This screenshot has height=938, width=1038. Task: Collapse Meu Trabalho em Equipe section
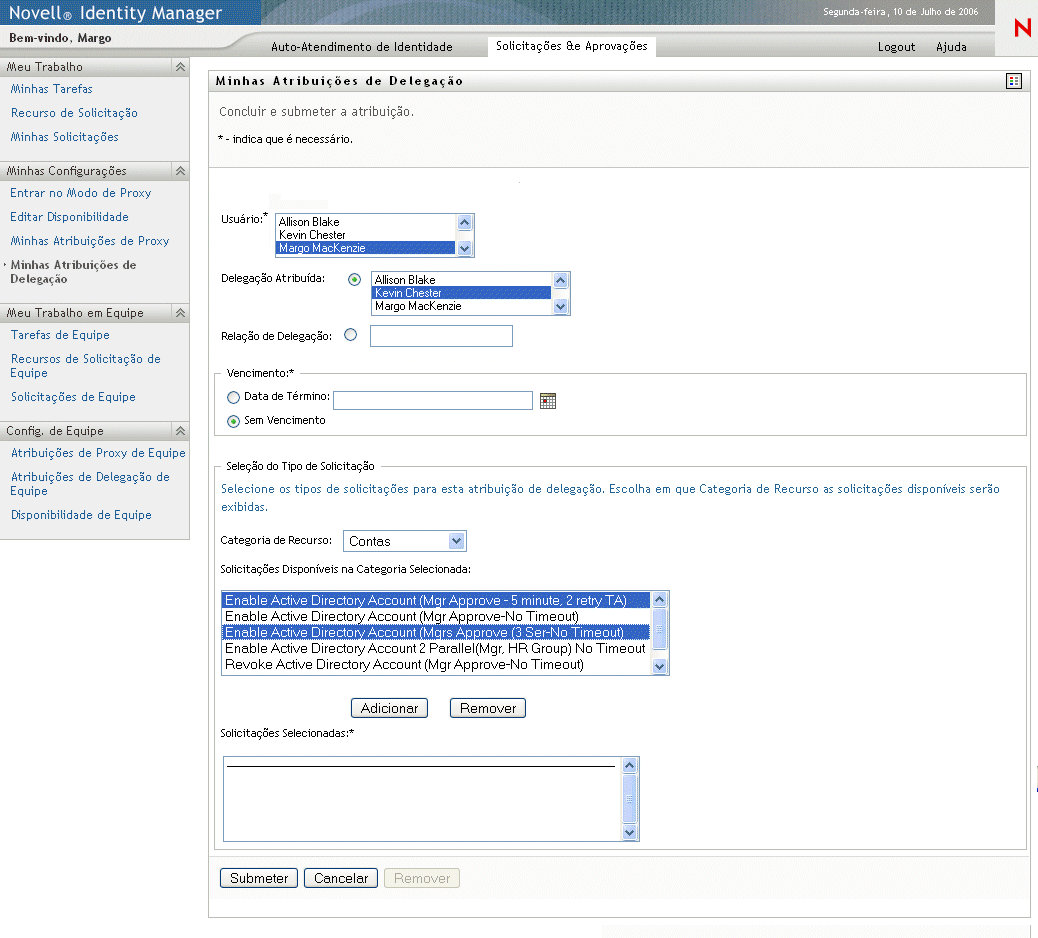[180, 313]
